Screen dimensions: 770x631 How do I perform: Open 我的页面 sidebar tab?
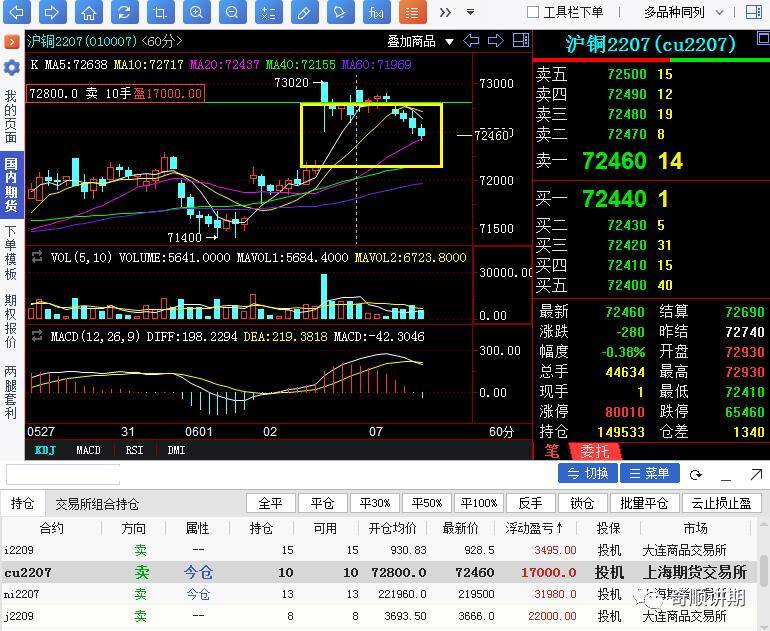click(11, 116)
